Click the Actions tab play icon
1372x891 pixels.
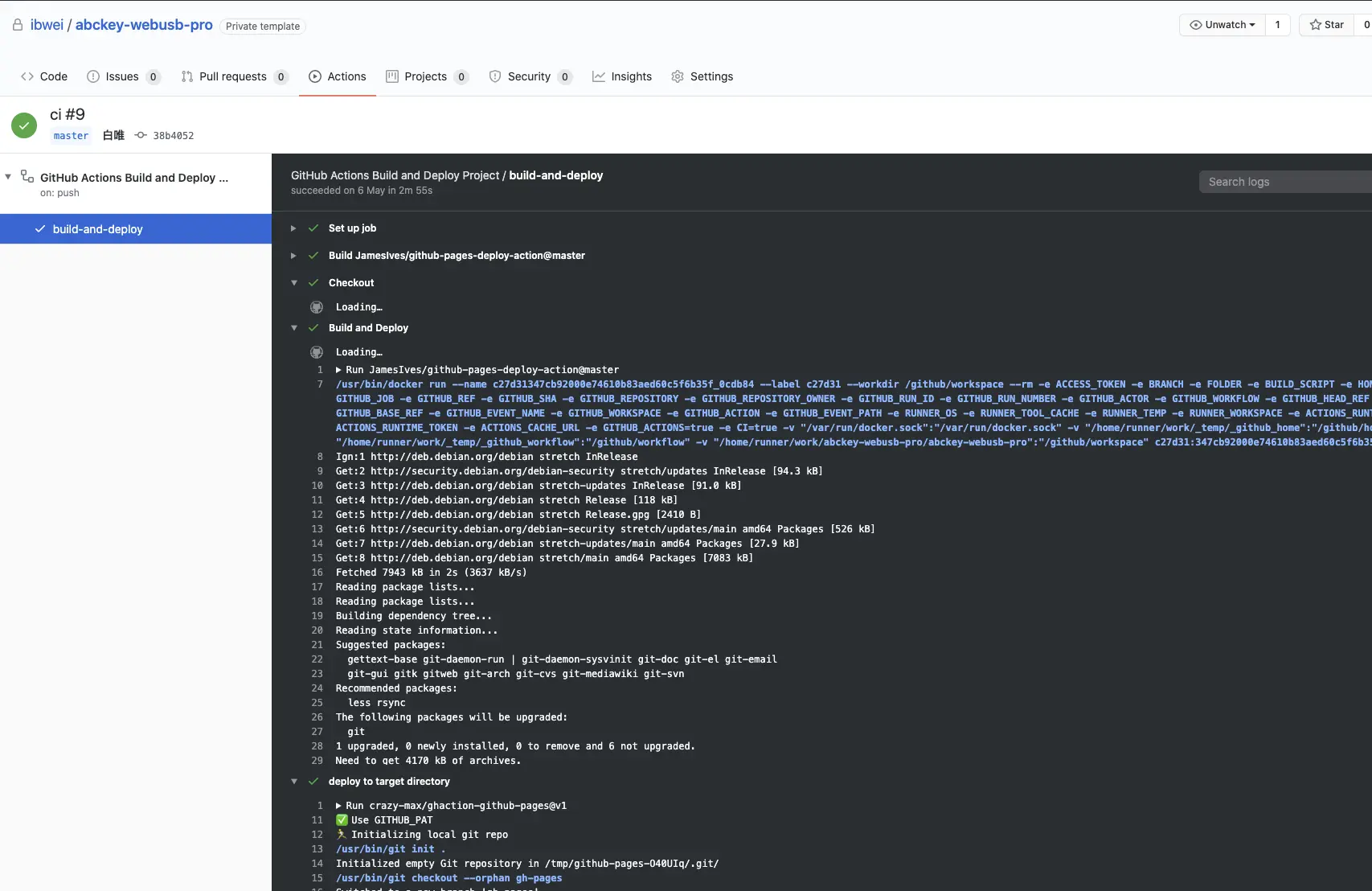[x=315, y=76]
